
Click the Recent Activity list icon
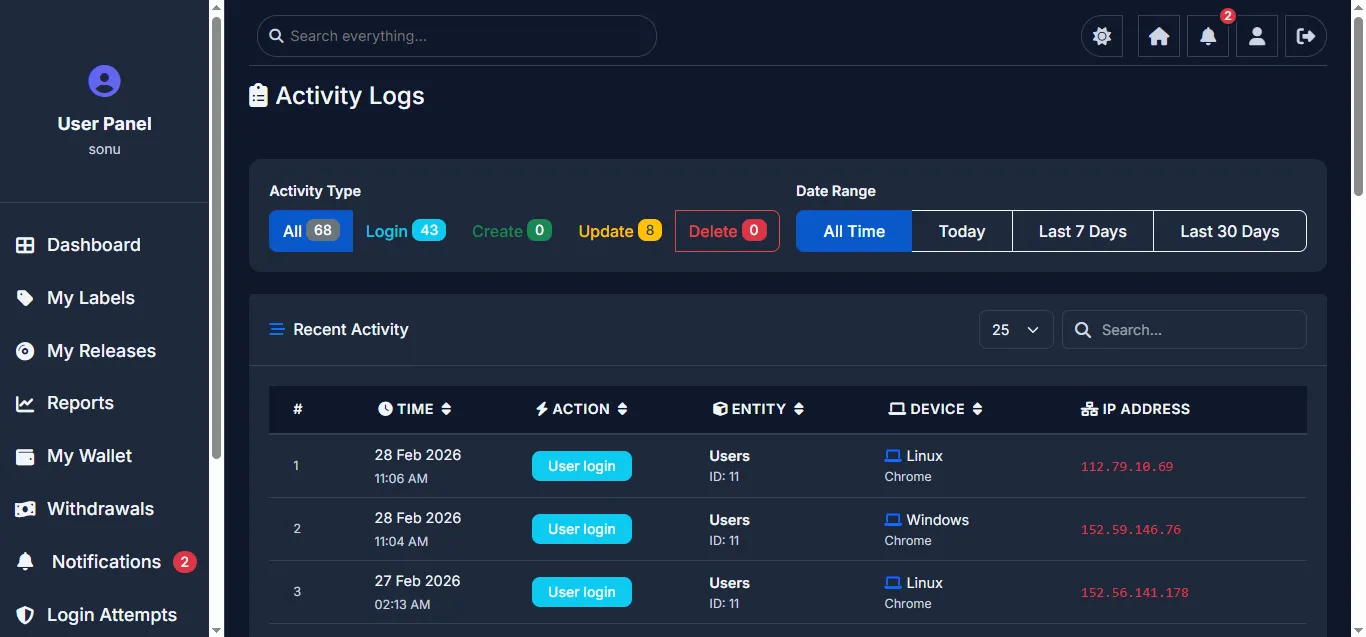point(277,329)
